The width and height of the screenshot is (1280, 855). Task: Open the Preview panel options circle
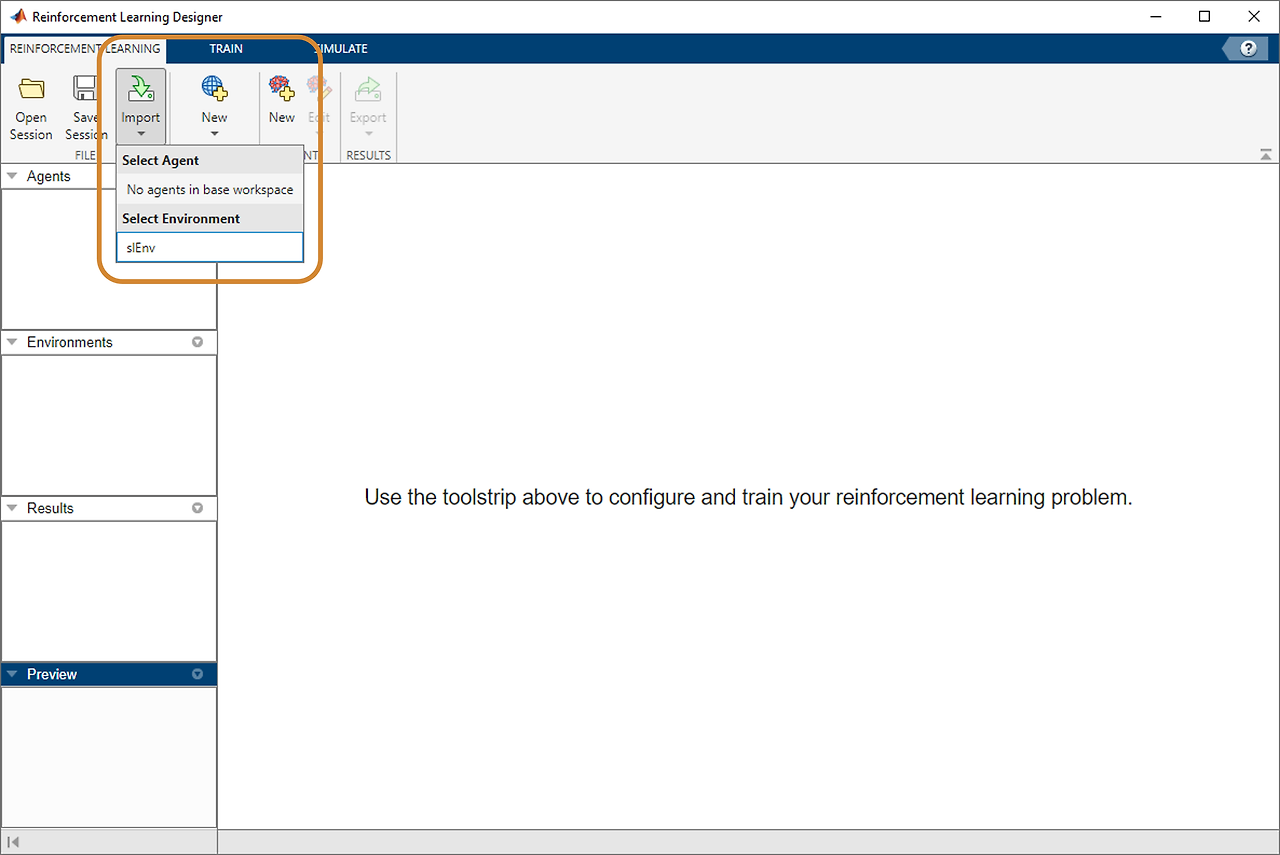(197, 674)
